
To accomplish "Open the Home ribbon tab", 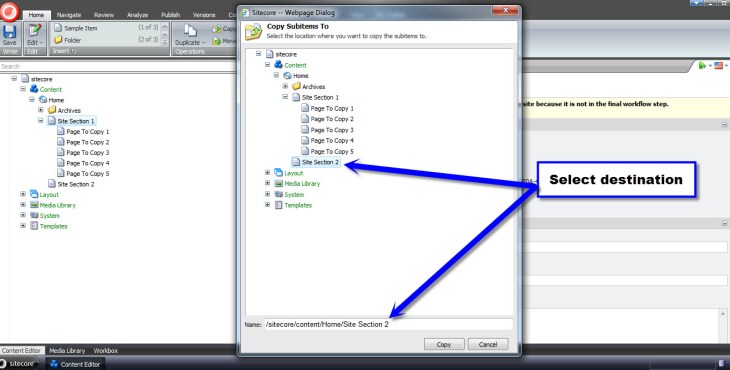I will [36, 15].
